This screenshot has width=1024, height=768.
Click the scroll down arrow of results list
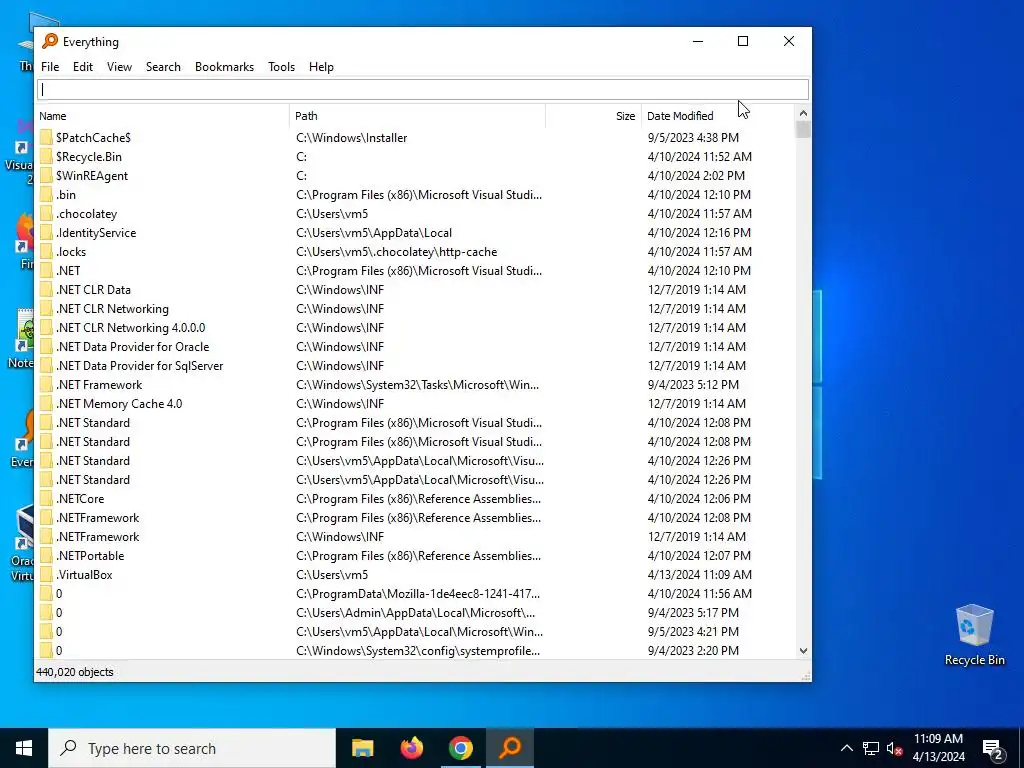pos(803,650)
